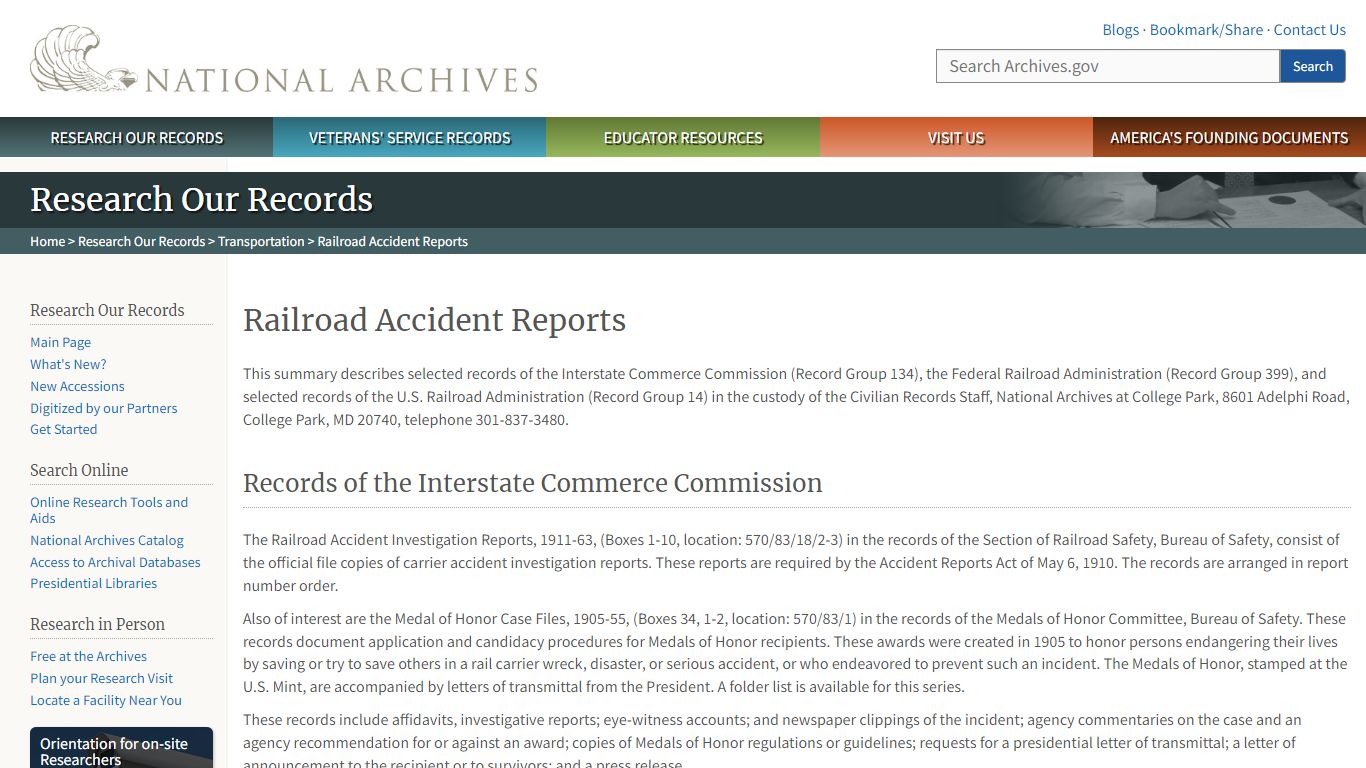Click Railroad Accident Reports page heading
The image size is (1366, 768).
coord(434,320)
